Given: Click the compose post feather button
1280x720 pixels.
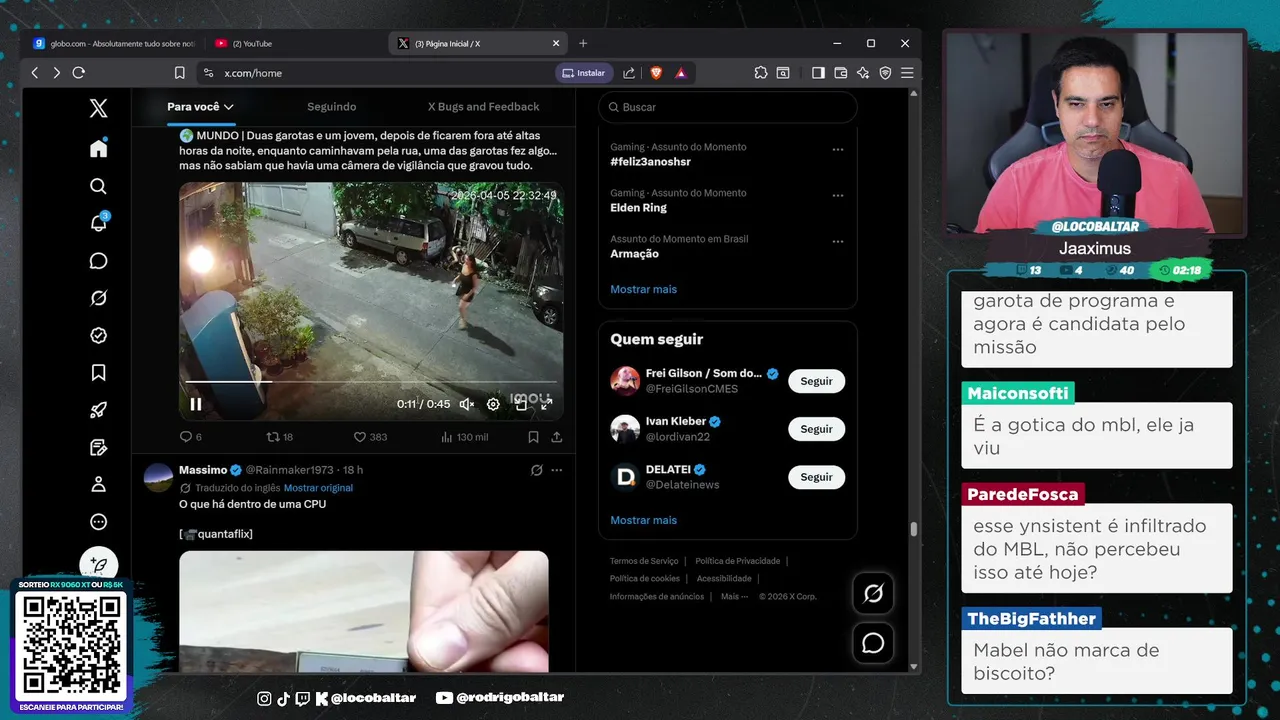Looking at the screenshot, I should point(98,565).
